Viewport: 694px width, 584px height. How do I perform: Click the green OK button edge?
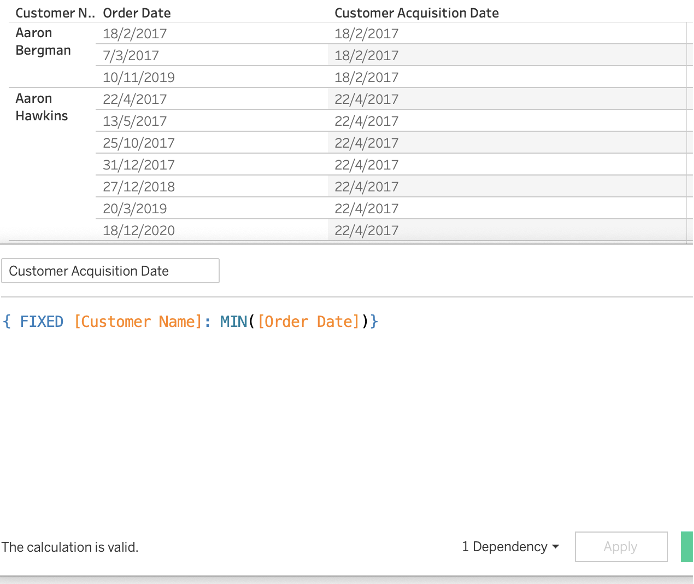688,547
